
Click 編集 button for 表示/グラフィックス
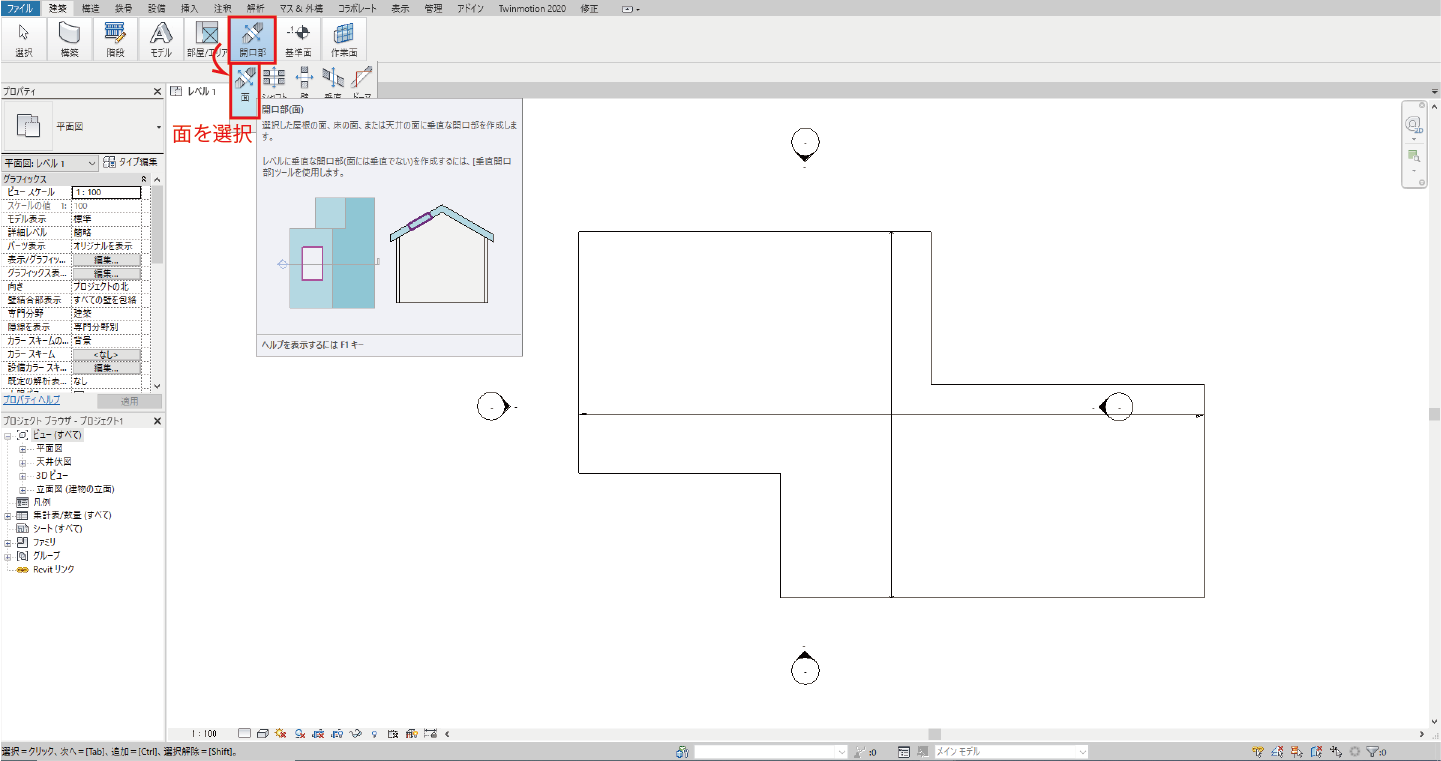click(105, 260)
